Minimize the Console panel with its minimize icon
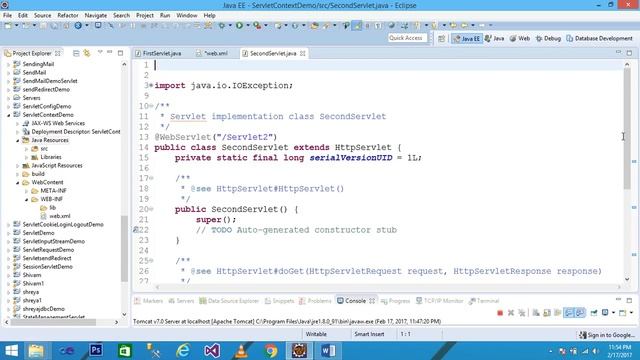 618,300
